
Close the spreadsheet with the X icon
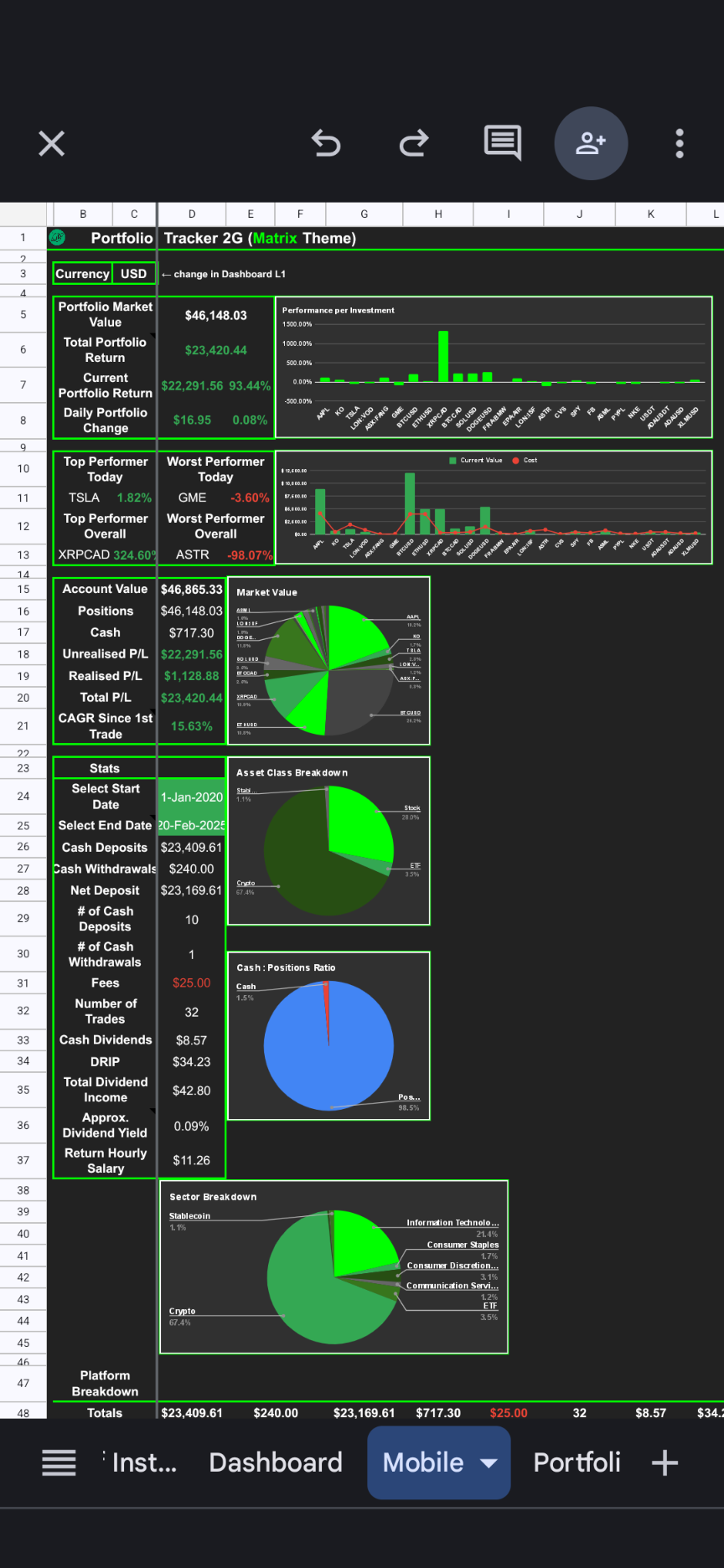(52, 143)
